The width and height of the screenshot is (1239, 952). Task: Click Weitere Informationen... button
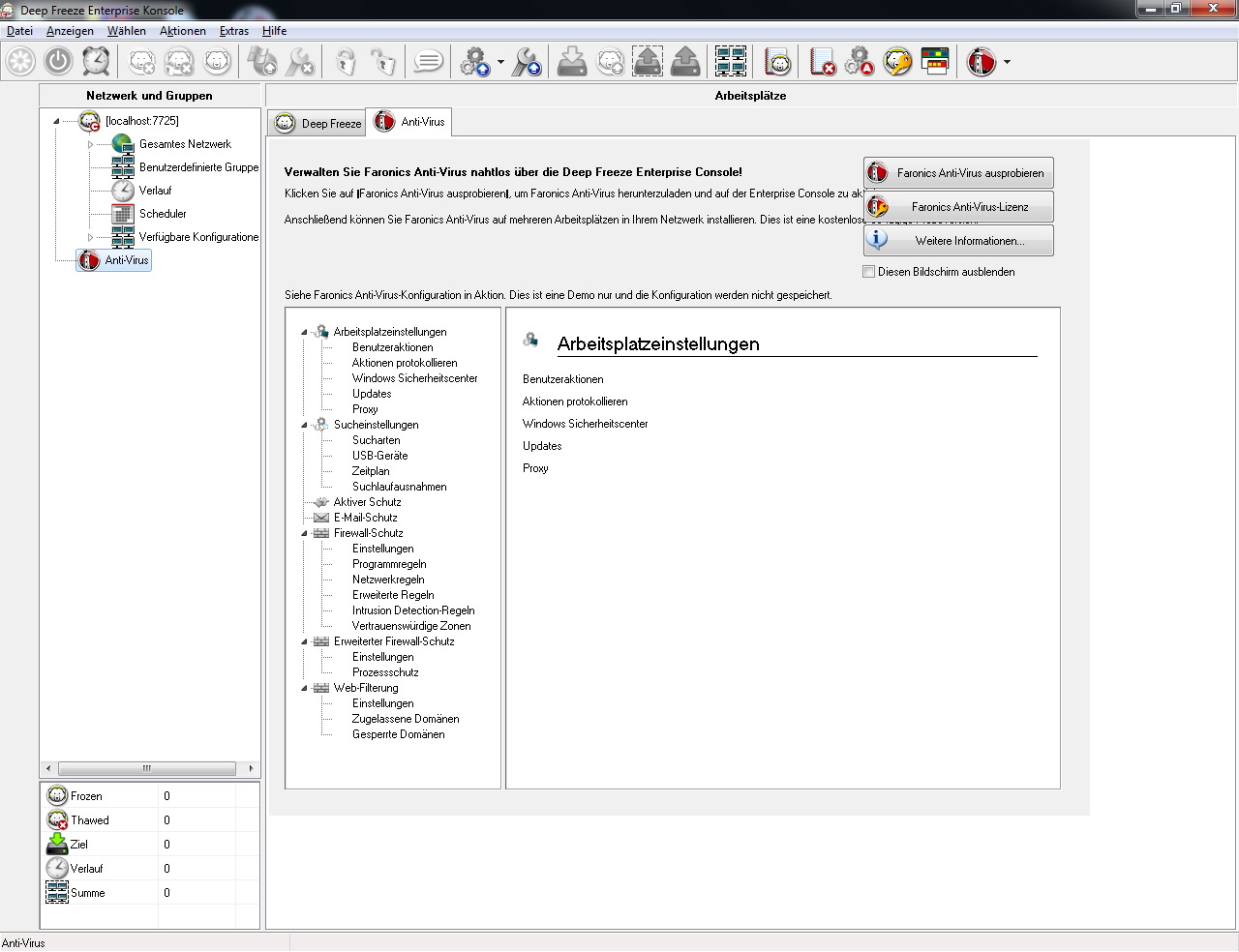click(958, 241)
